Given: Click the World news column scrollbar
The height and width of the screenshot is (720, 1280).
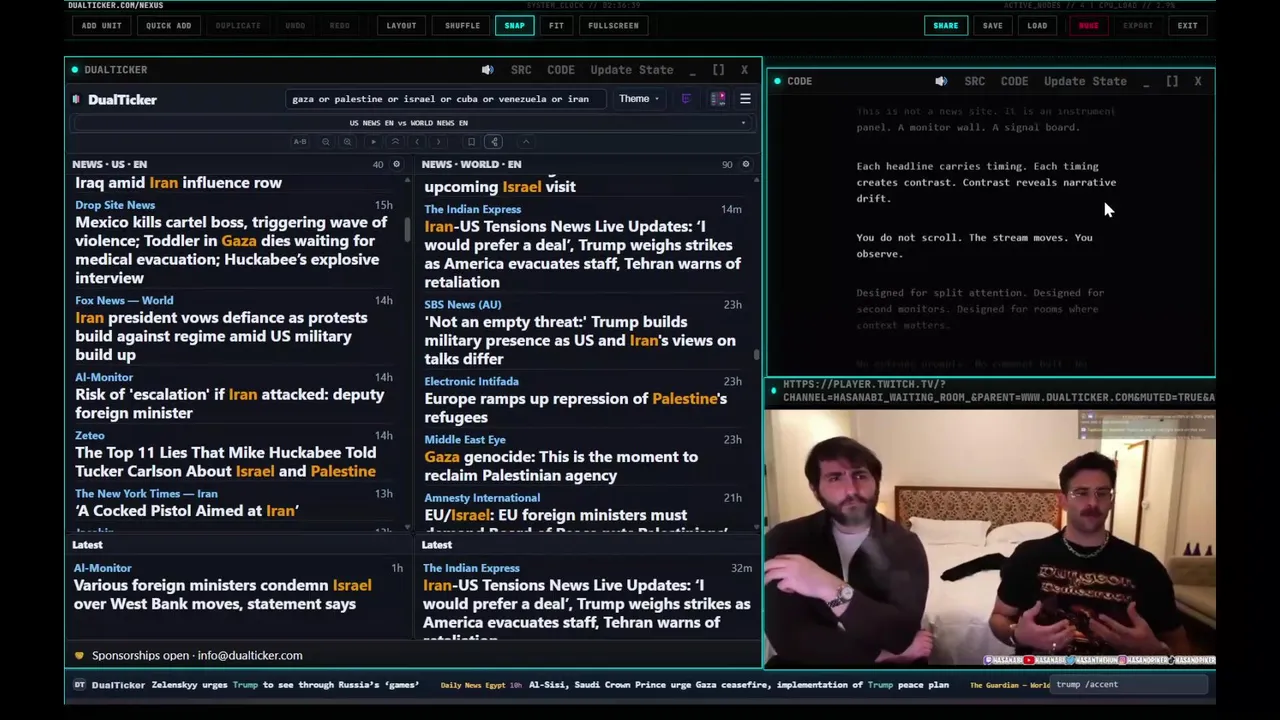Looking at the screenshot, I should pos(757,354).
